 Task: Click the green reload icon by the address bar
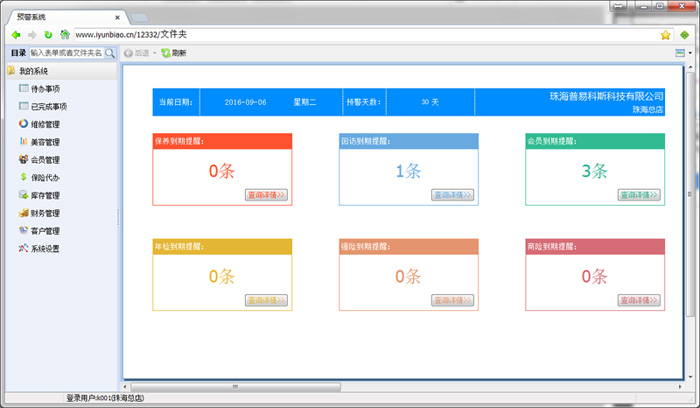coord(48,35)
